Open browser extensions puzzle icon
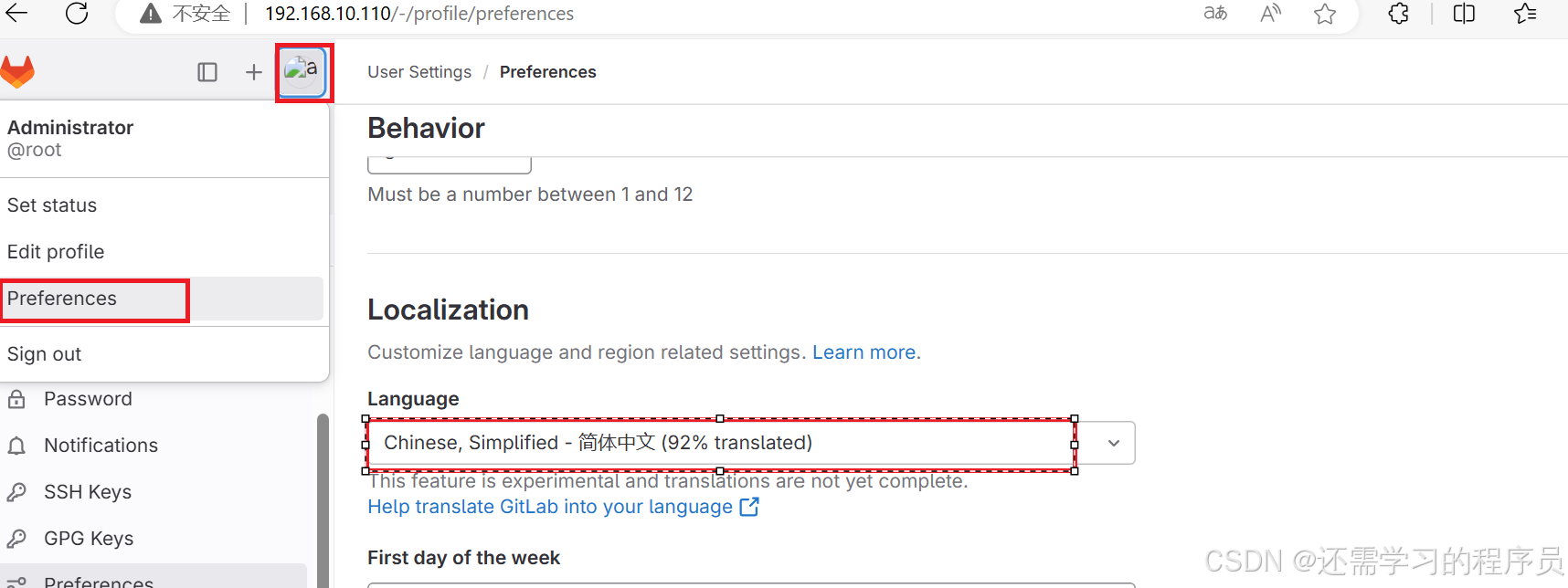The width and height of the screenshot is (1568, 588). [1398, 13]
